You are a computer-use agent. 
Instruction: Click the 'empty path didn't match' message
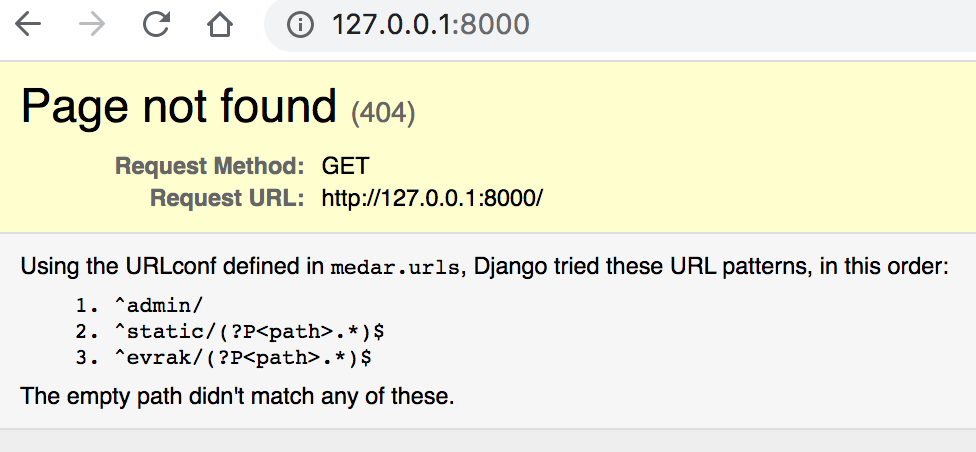(237, 396)
